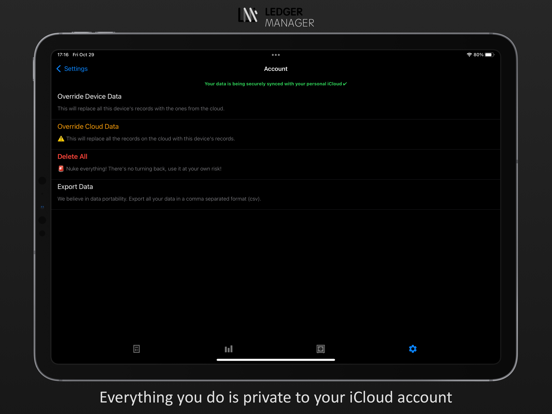The image size is (552, 414).
Task: Open the settings gear tab
Action: (413, 349)
